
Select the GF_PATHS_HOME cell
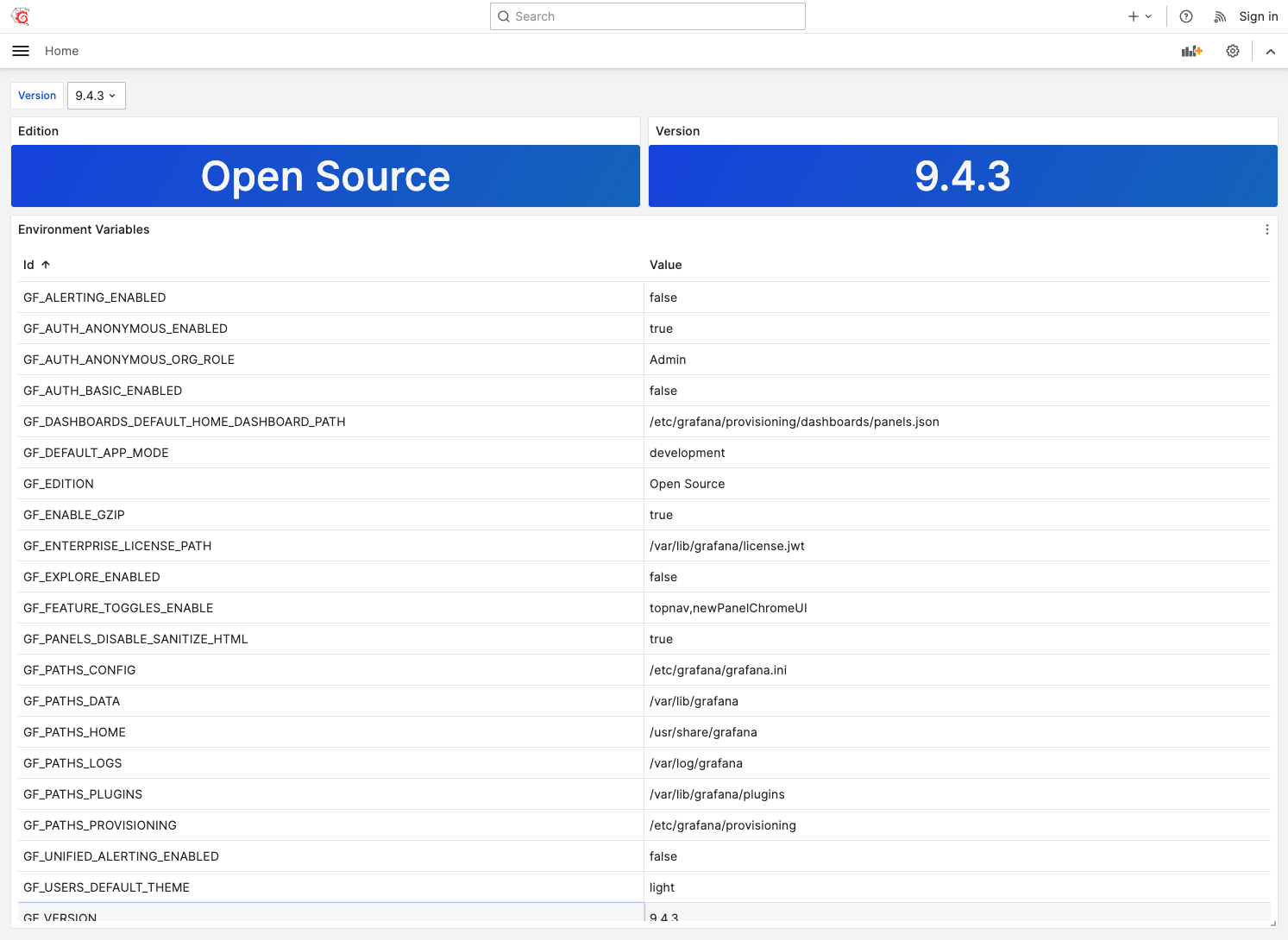[331, 732]
